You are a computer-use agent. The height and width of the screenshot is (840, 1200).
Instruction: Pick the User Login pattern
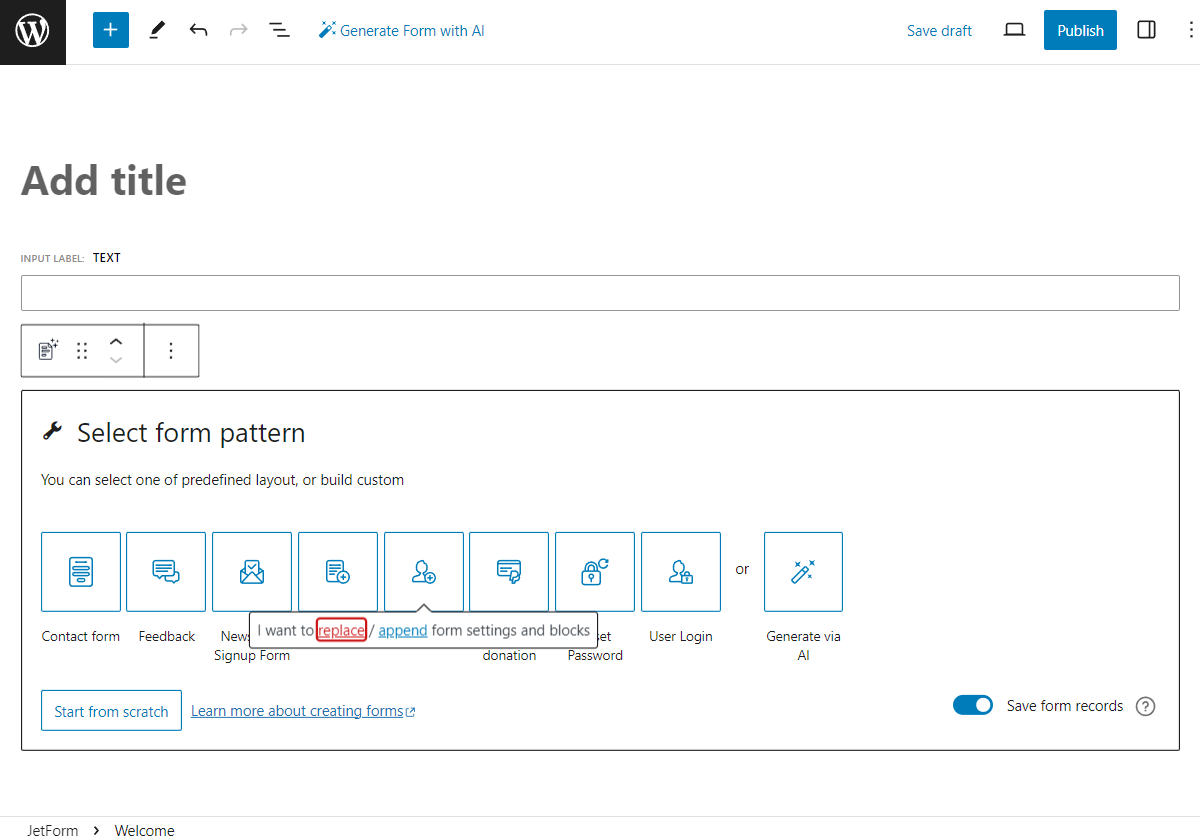681,571
